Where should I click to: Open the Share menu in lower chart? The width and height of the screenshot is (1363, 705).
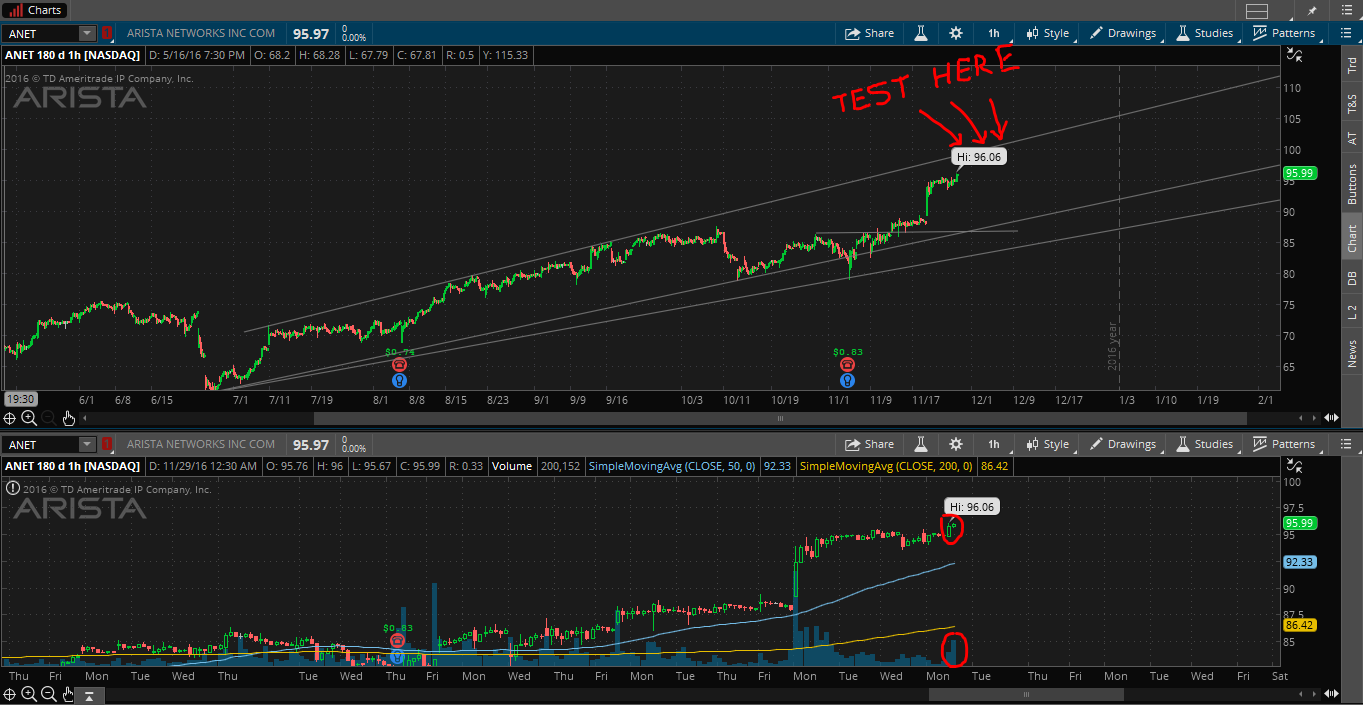(x=869, y=444)
